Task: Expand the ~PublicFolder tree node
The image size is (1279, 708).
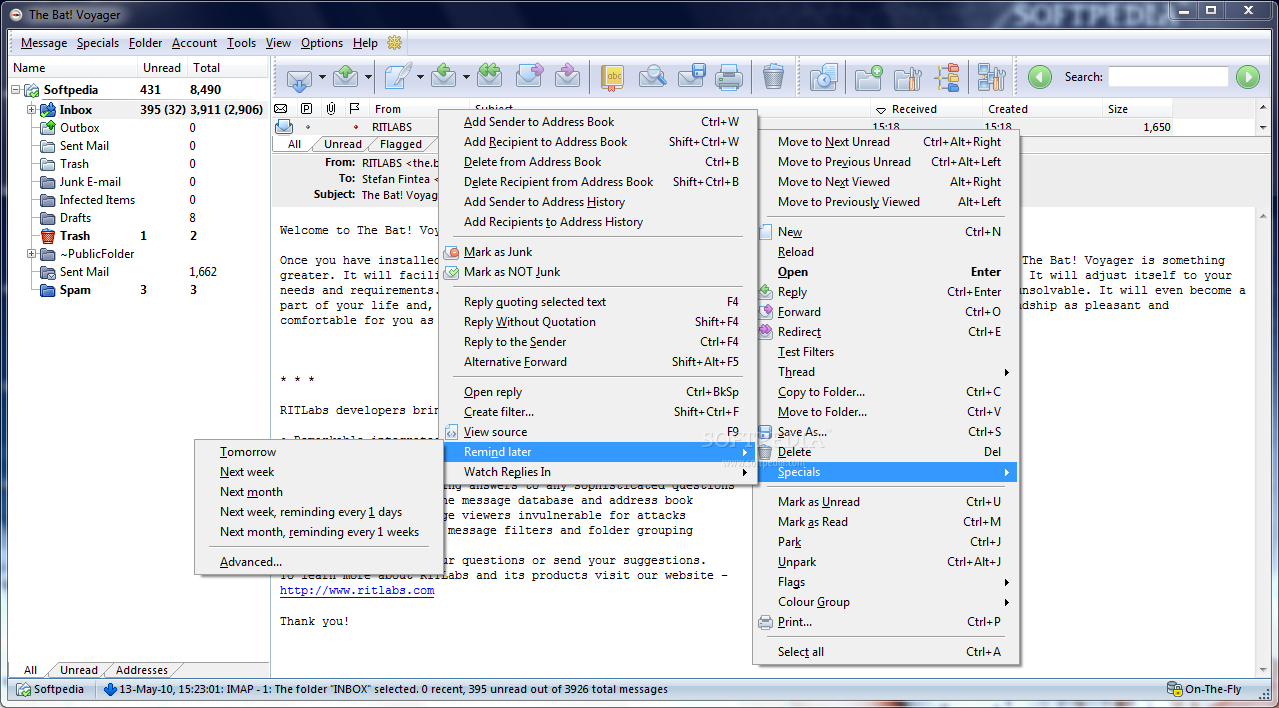Action: [31, 254]
